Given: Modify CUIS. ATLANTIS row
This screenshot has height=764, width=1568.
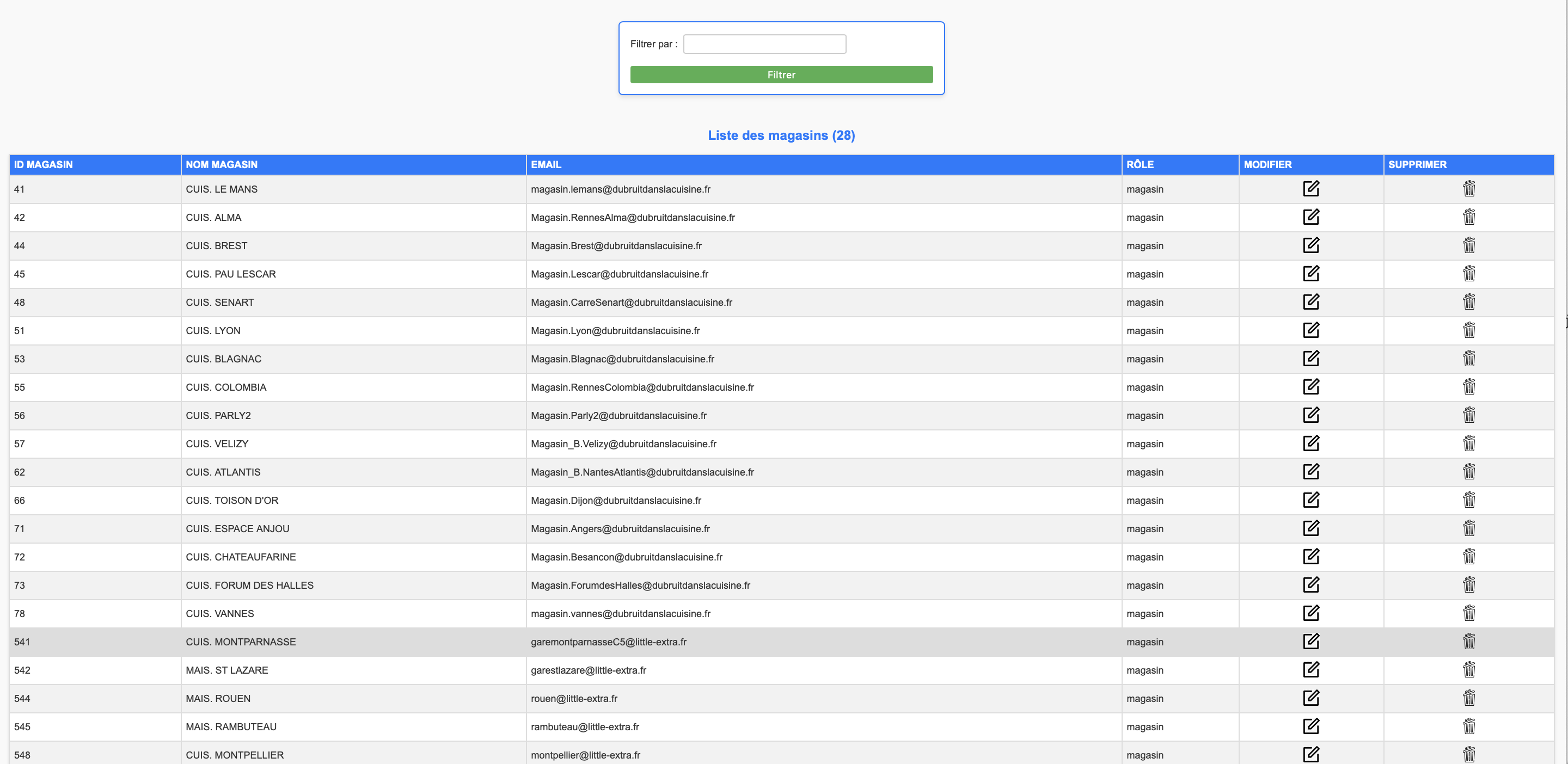Looking at the screenshot, I should (x=1311, y=471).
